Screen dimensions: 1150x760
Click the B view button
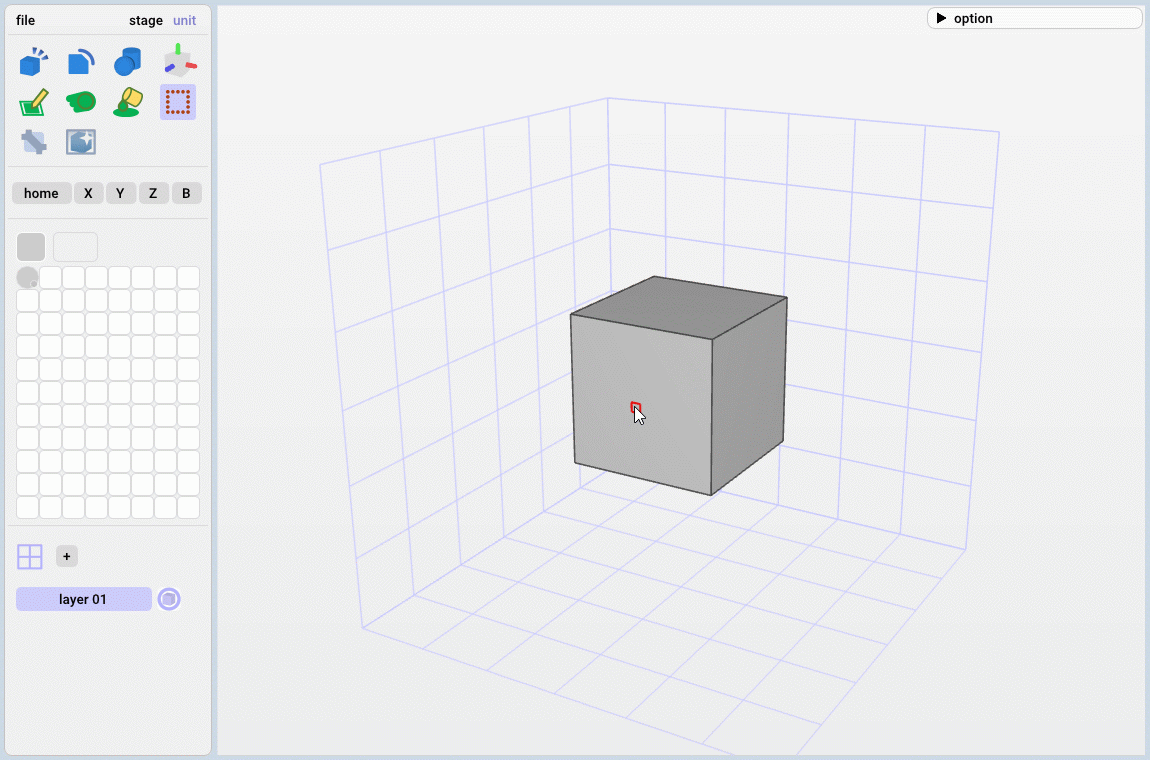(186, 193)
